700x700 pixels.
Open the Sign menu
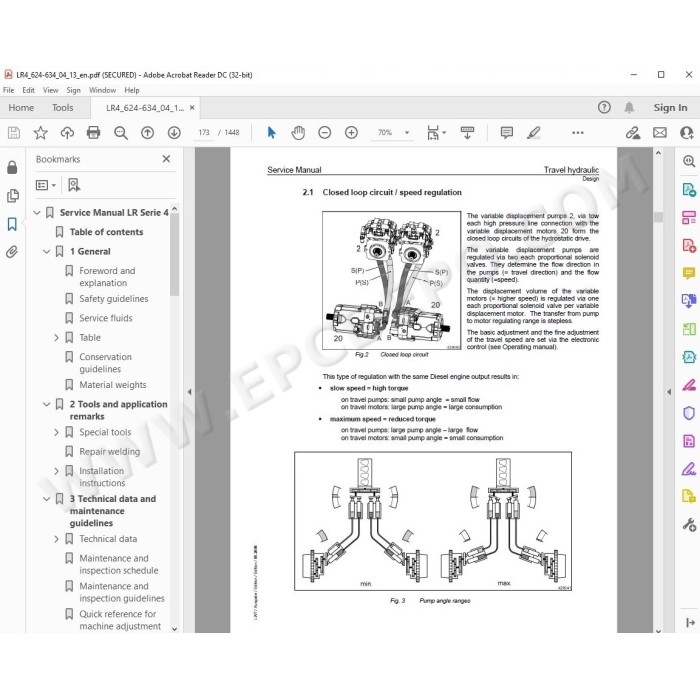coord(74,90)
